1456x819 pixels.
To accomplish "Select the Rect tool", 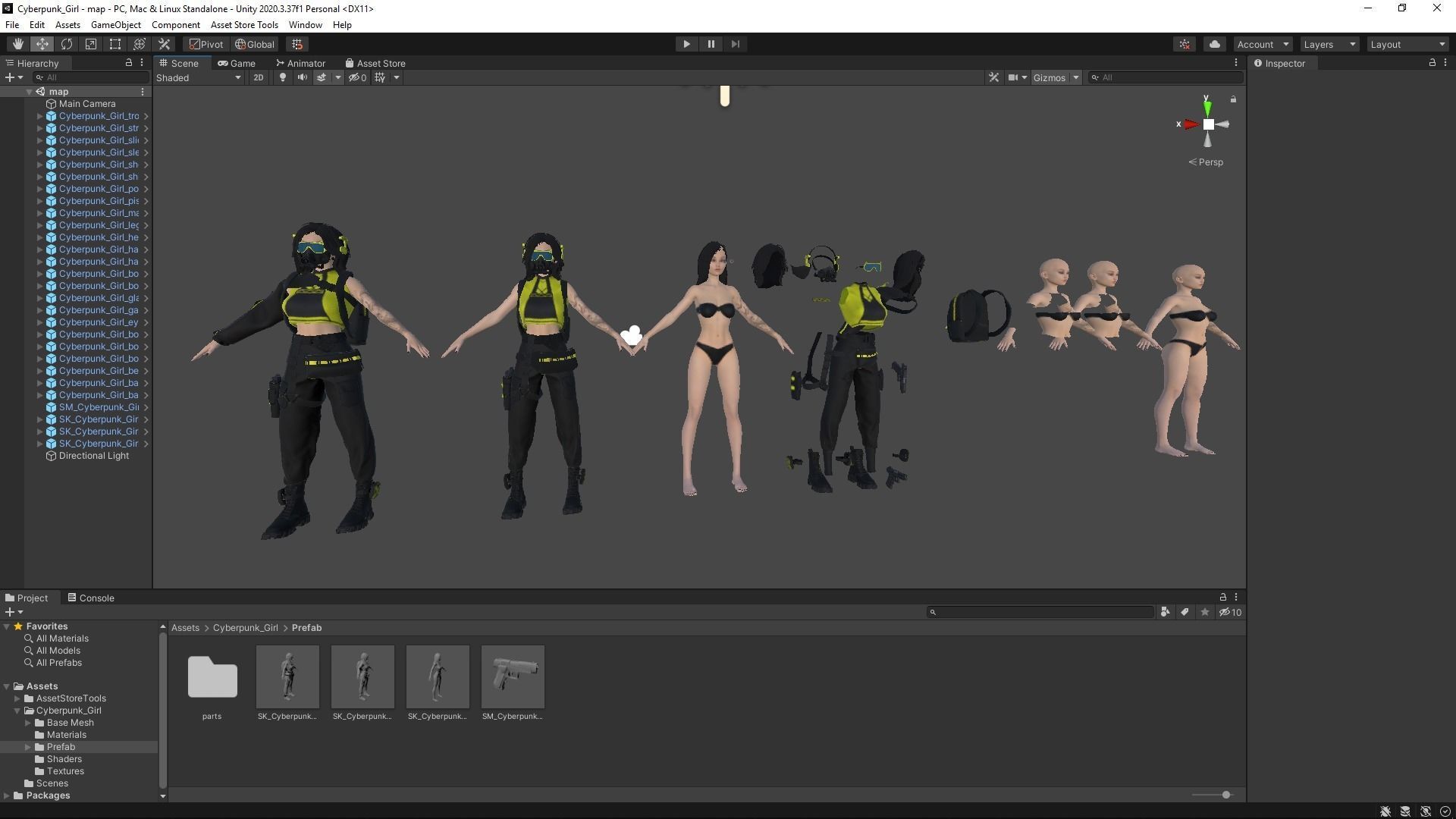I will (115, 44).
